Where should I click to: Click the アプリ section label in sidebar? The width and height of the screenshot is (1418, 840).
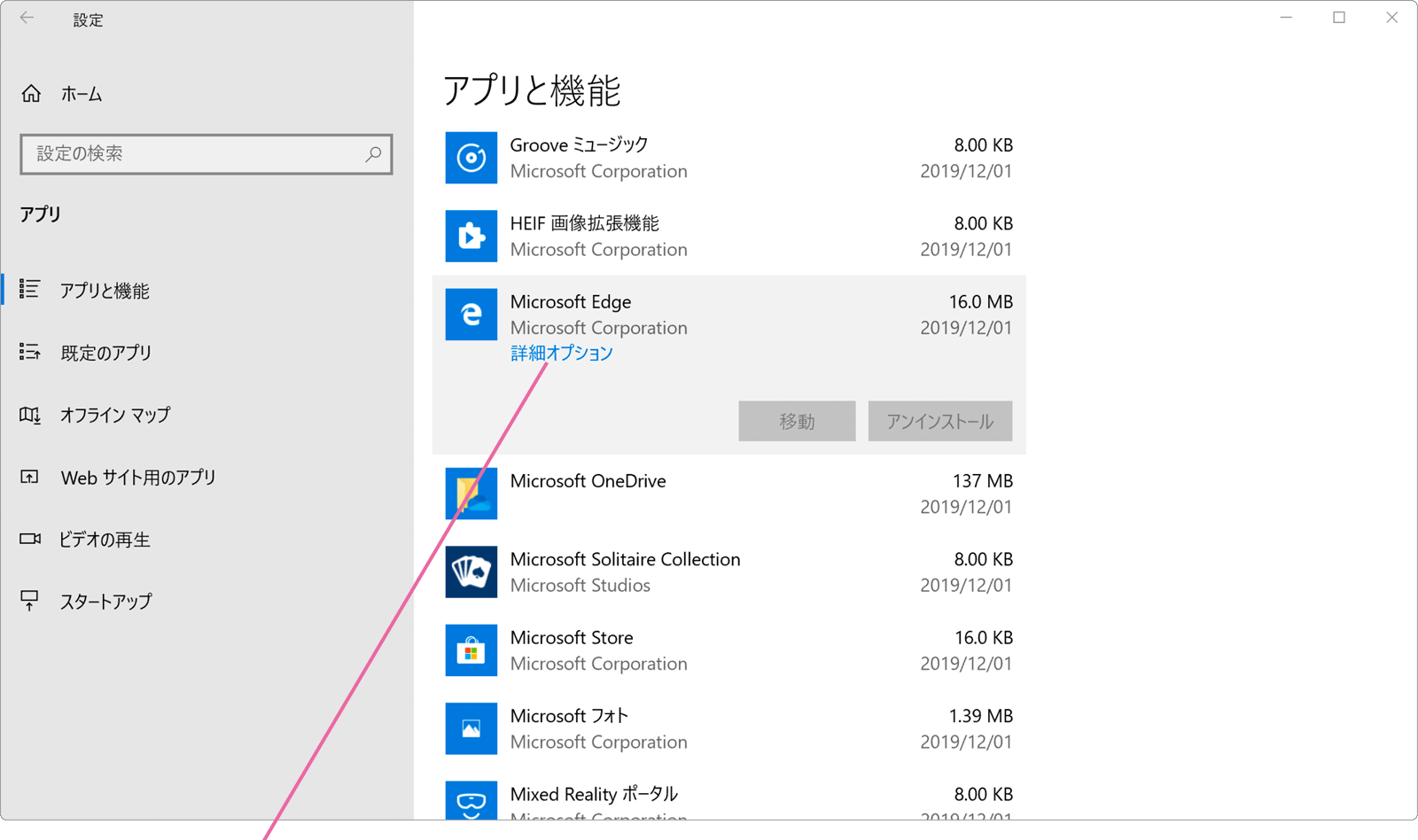41,214
